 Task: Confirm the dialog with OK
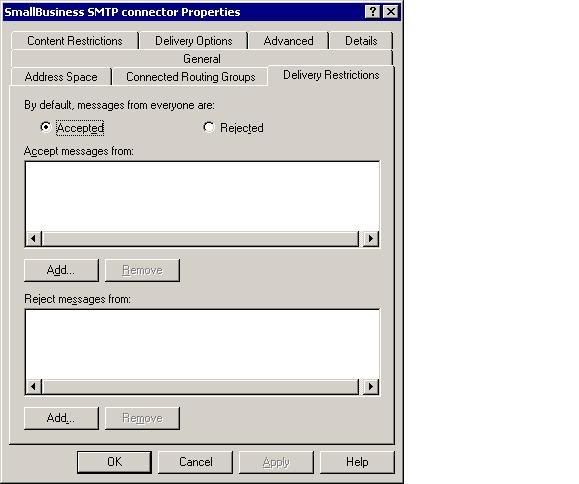coord(114,462)
